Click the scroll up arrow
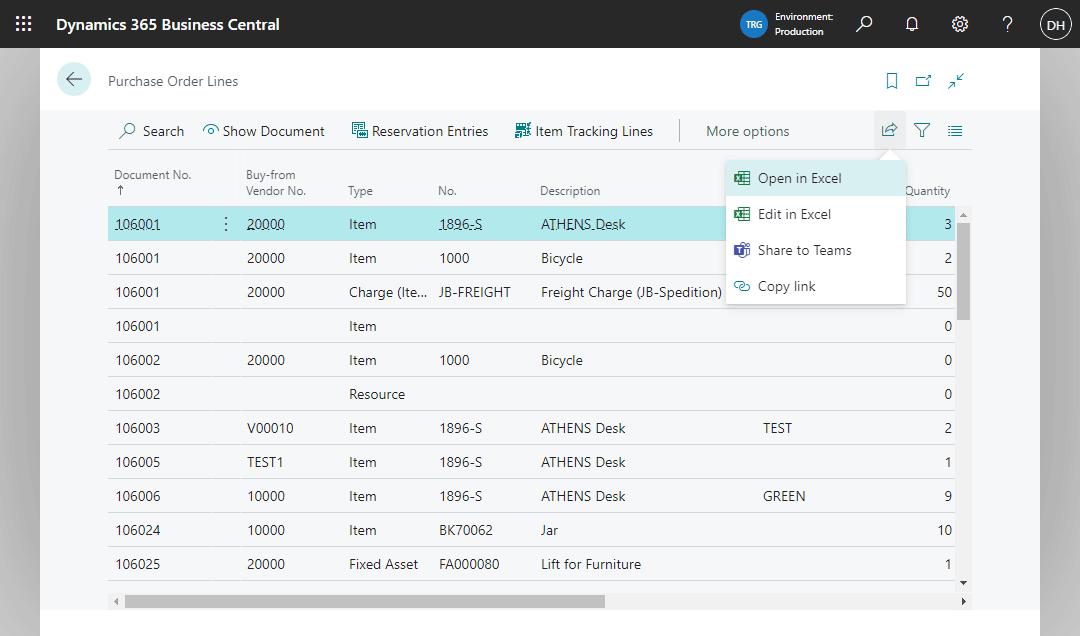The width and height of the screenshot is (1080, 636). (963, 215)
